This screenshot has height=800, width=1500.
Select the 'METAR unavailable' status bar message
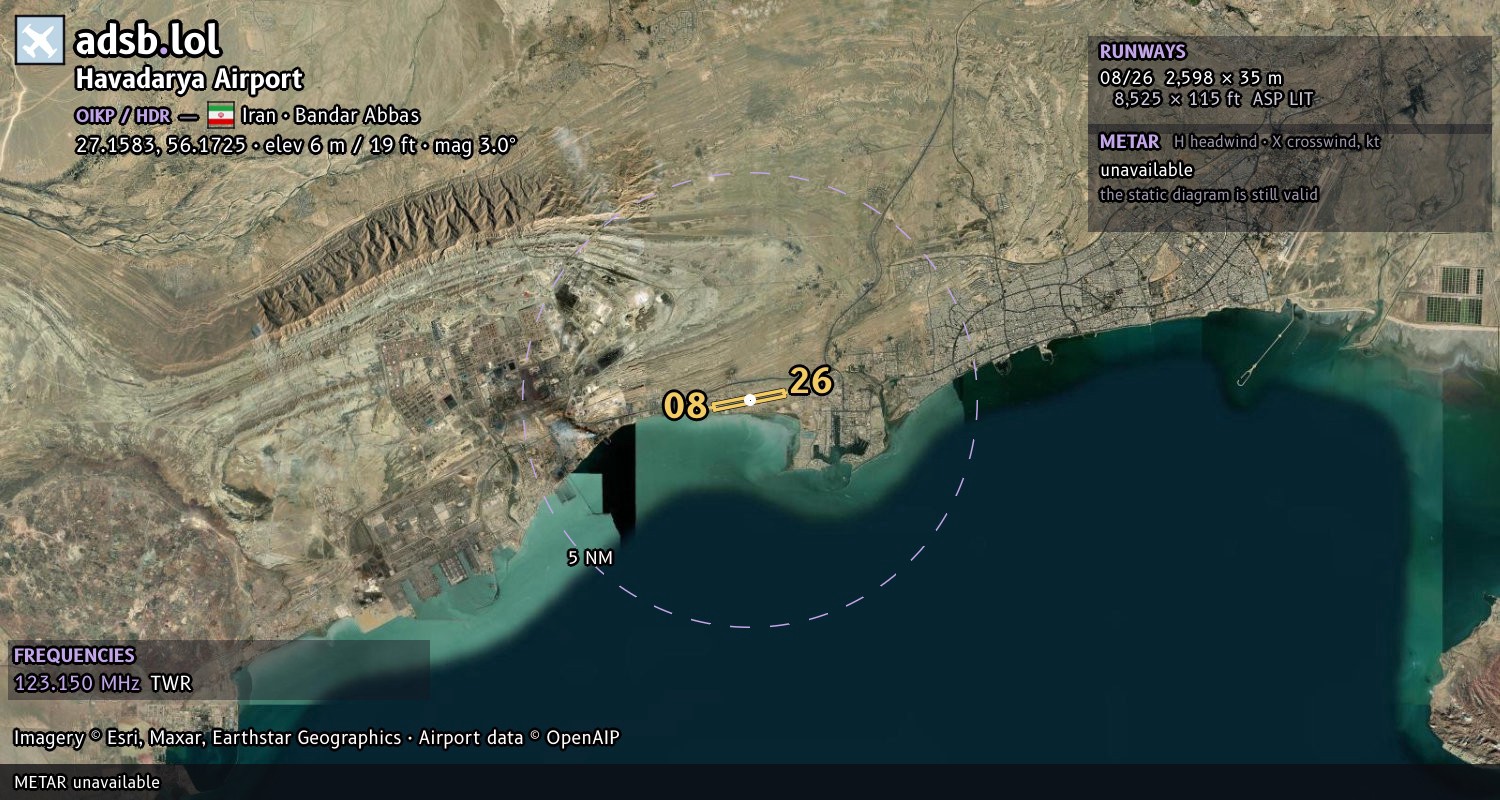pos(87,782)
